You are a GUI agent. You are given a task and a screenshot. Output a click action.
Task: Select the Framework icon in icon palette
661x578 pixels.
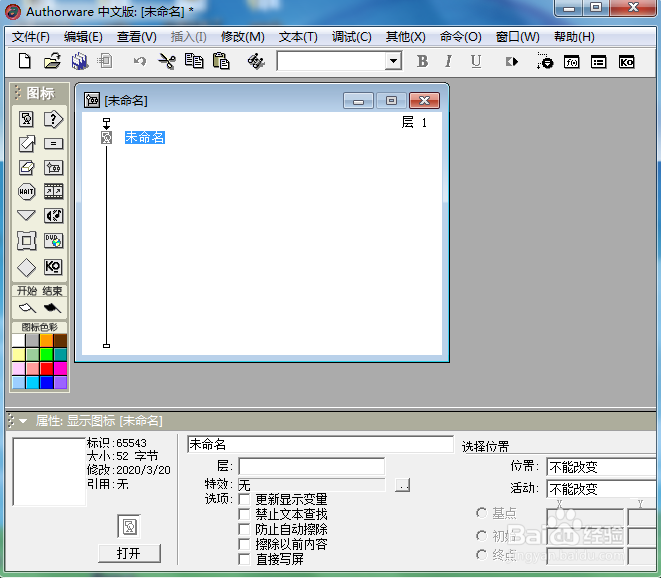[x=26, y=241]
